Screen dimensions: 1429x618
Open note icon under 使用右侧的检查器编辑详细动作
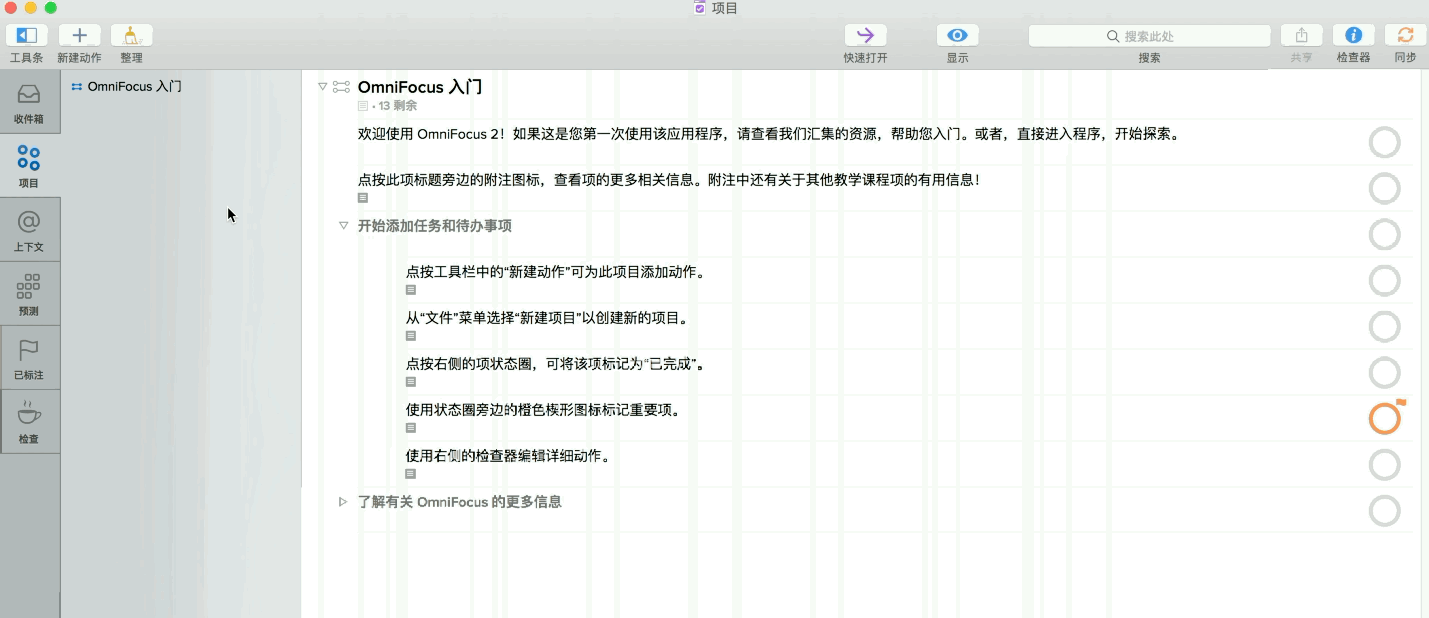(411, 474)
